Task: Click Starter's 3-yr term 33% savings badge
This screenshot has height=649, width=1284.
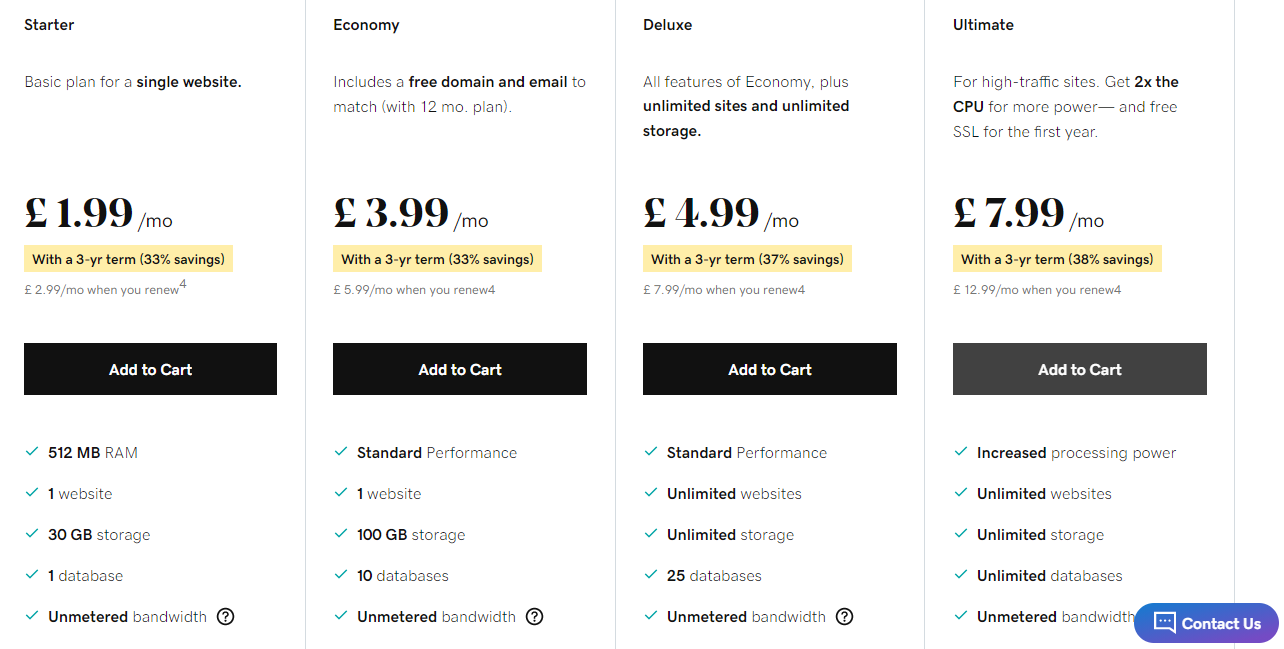Action: (128, 259)
